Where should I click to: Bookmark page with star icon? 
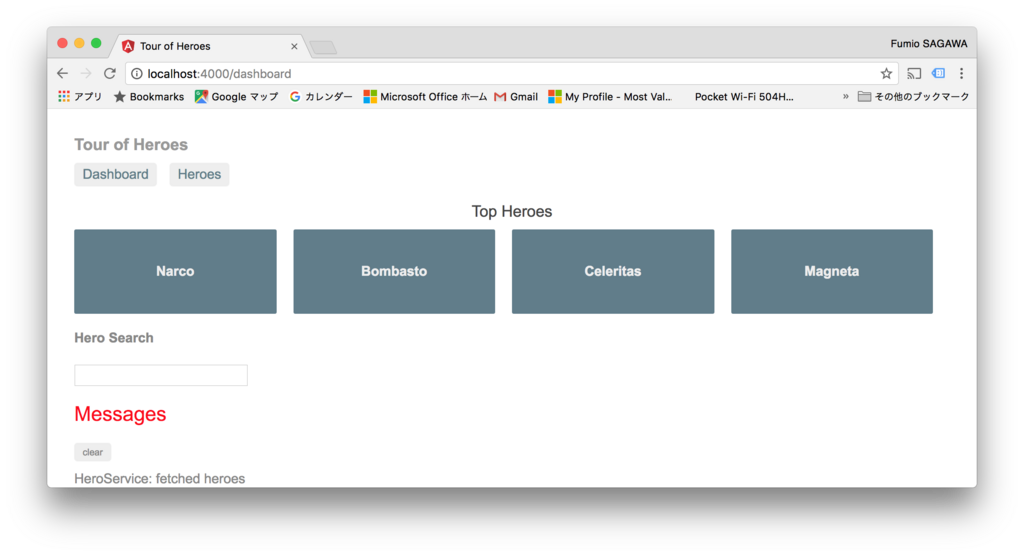[x=886, y=73]
